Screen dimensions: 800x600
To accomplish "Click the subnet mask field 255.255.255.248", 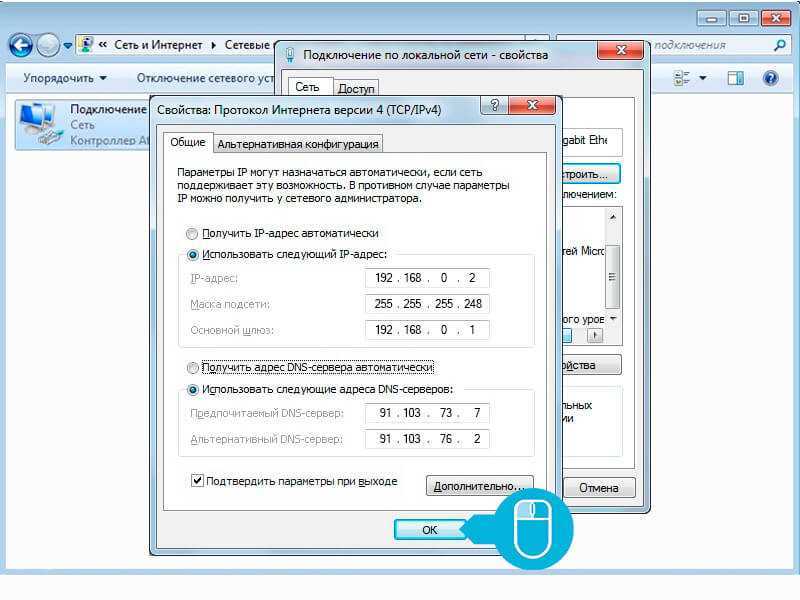I will 427,304.
